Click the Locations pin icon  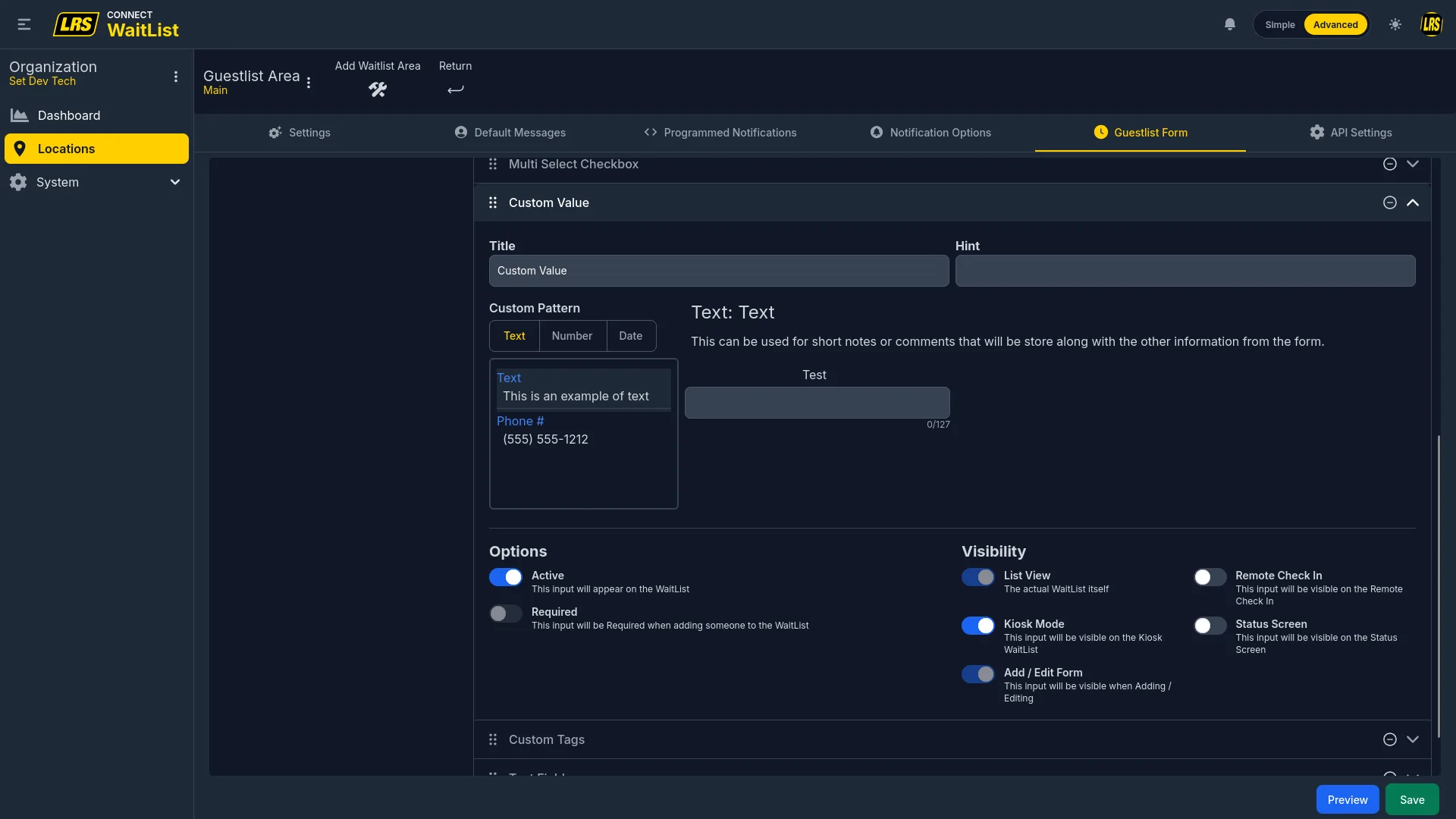pyautogui.click(x=20, y=149)
